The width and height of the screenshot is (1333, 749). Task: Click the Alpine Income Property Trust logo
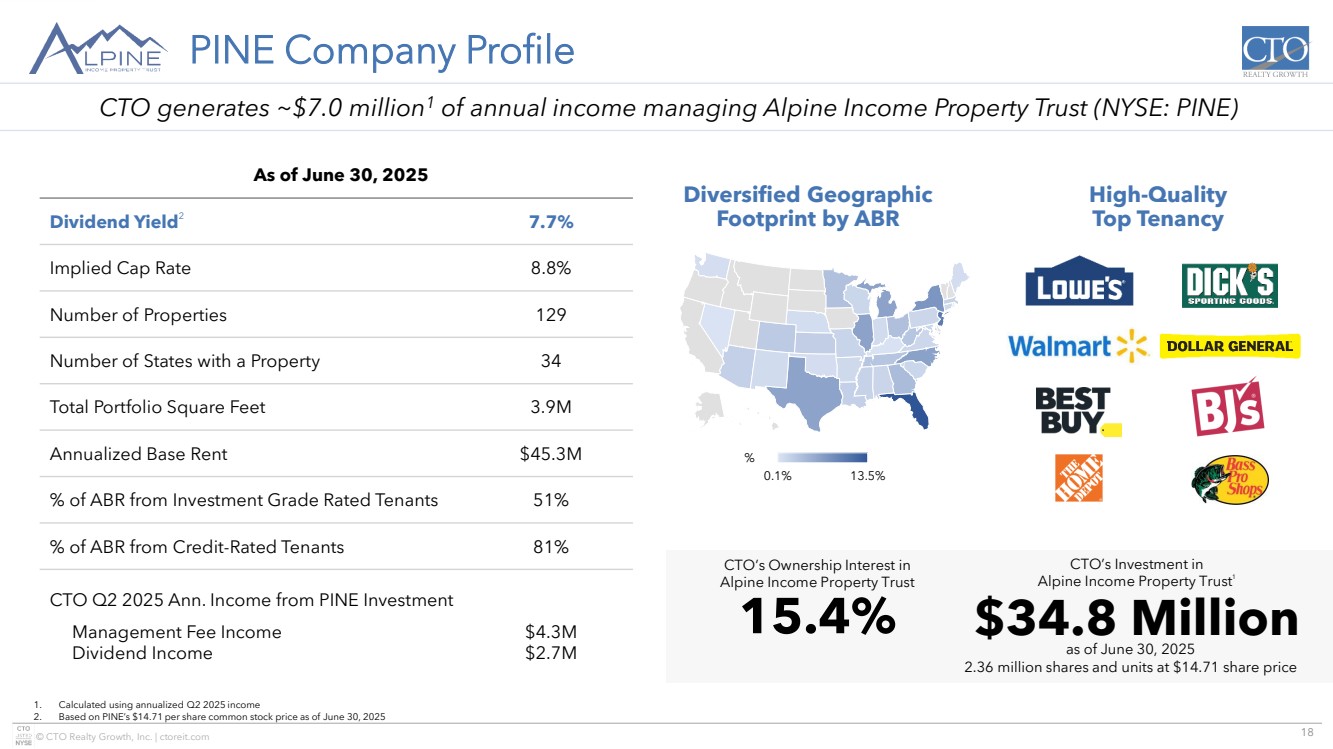coord(99,49)
